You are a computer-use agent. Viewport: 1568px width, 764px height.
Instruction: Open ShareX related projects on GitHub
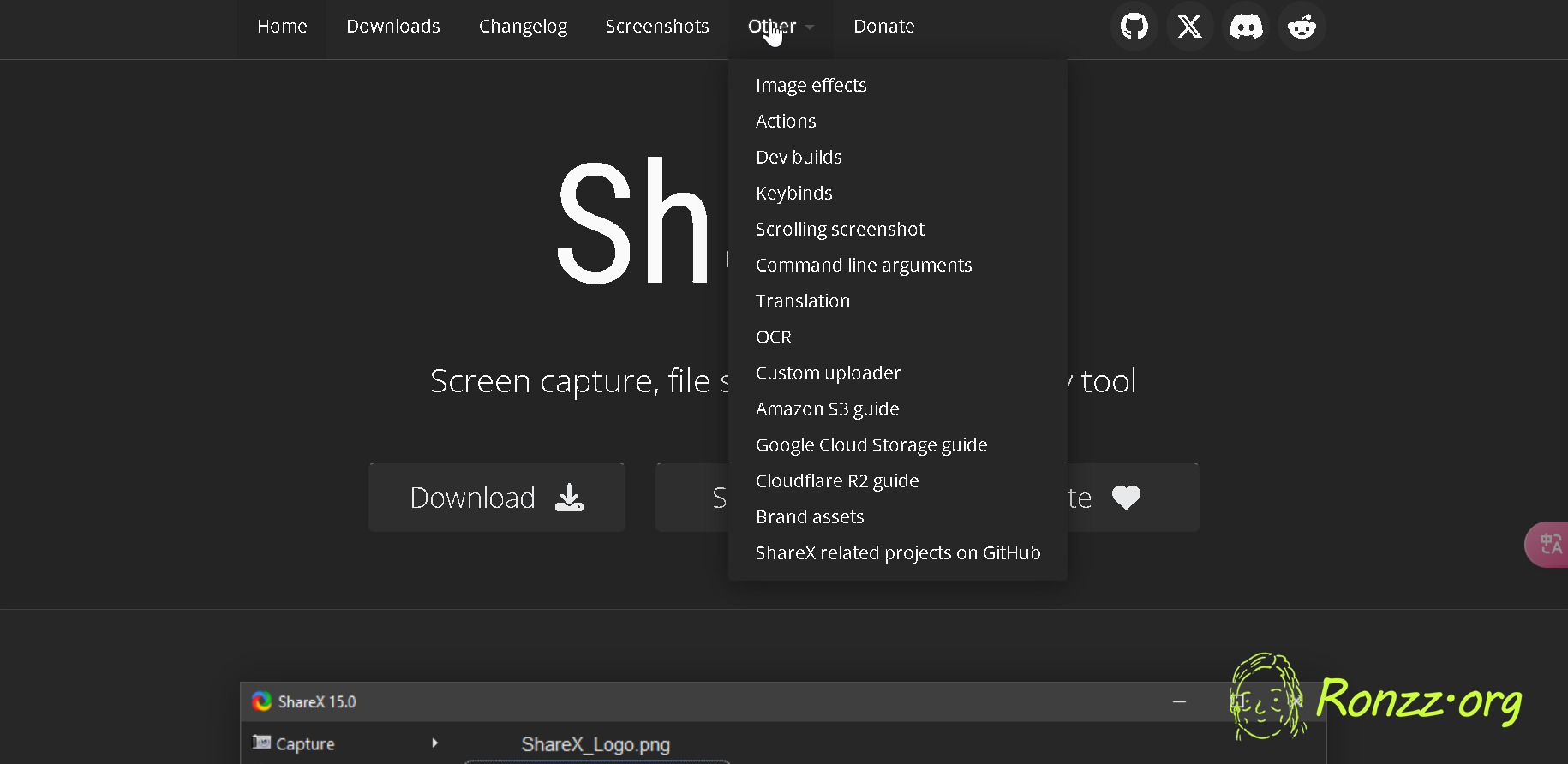898,552
